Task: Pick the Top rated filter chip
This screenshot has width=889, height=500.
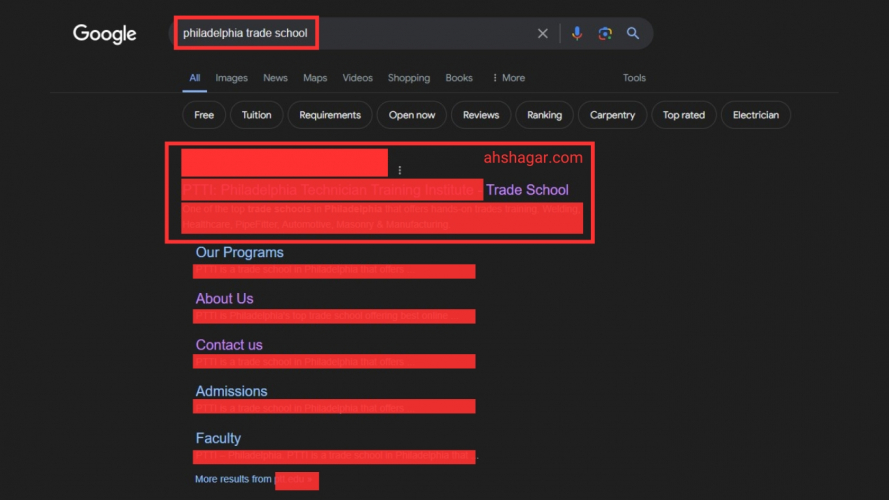Action: point(684,115)
